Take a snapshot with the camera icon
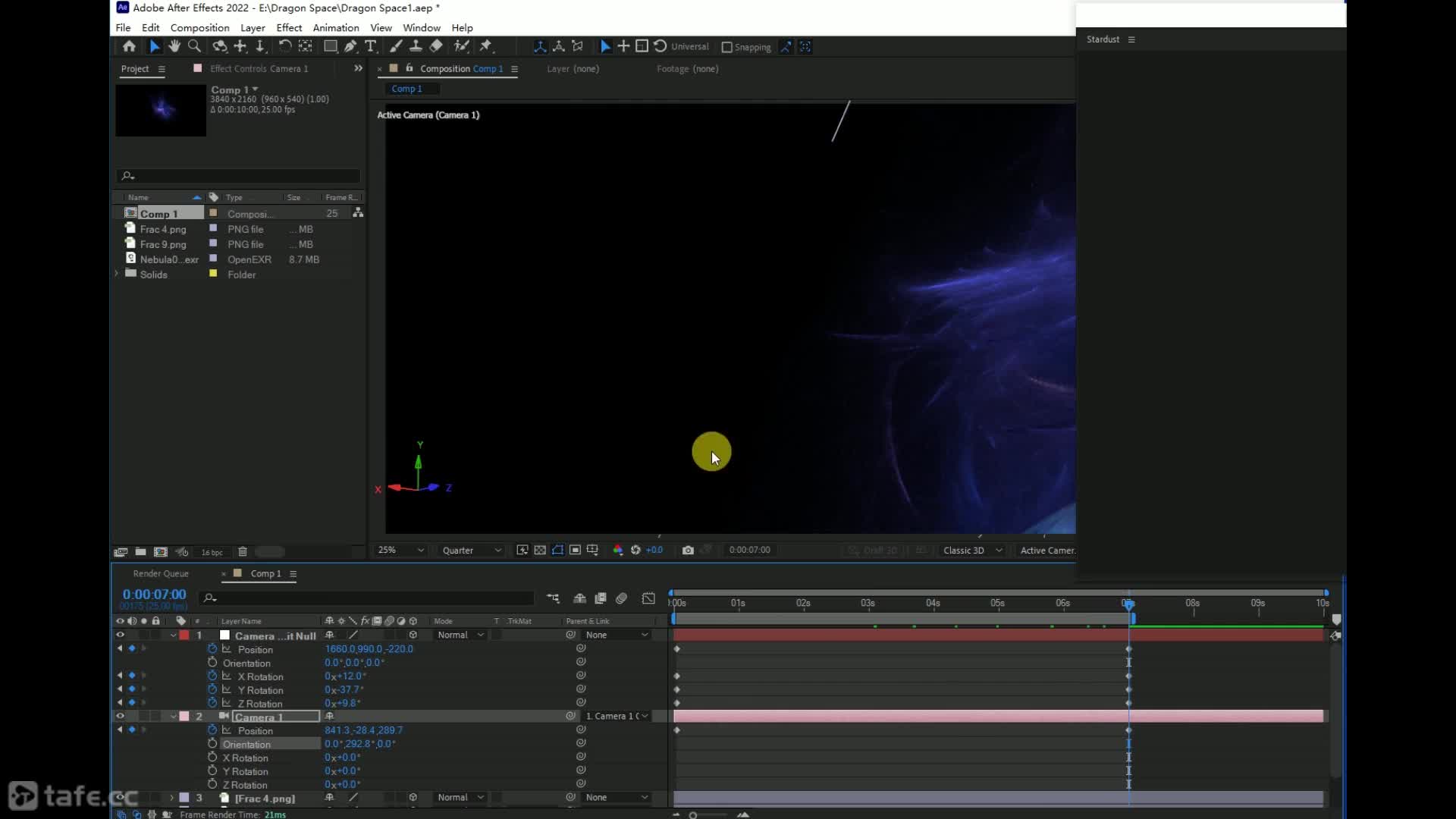 688,550
